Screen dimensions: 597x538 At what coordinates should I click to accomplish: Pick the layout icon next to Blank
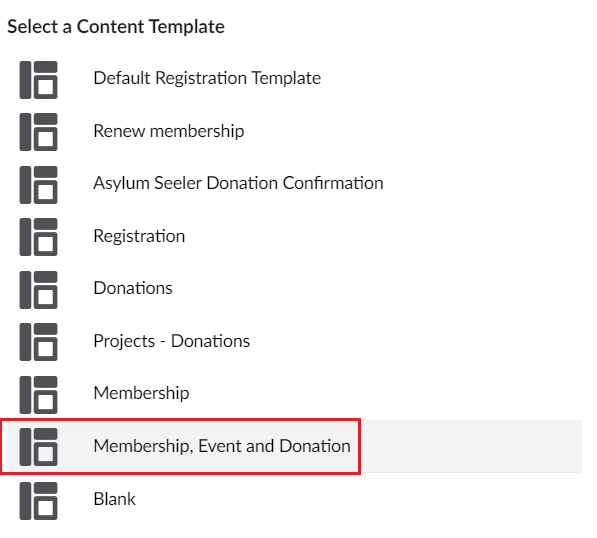coord(38,501)
